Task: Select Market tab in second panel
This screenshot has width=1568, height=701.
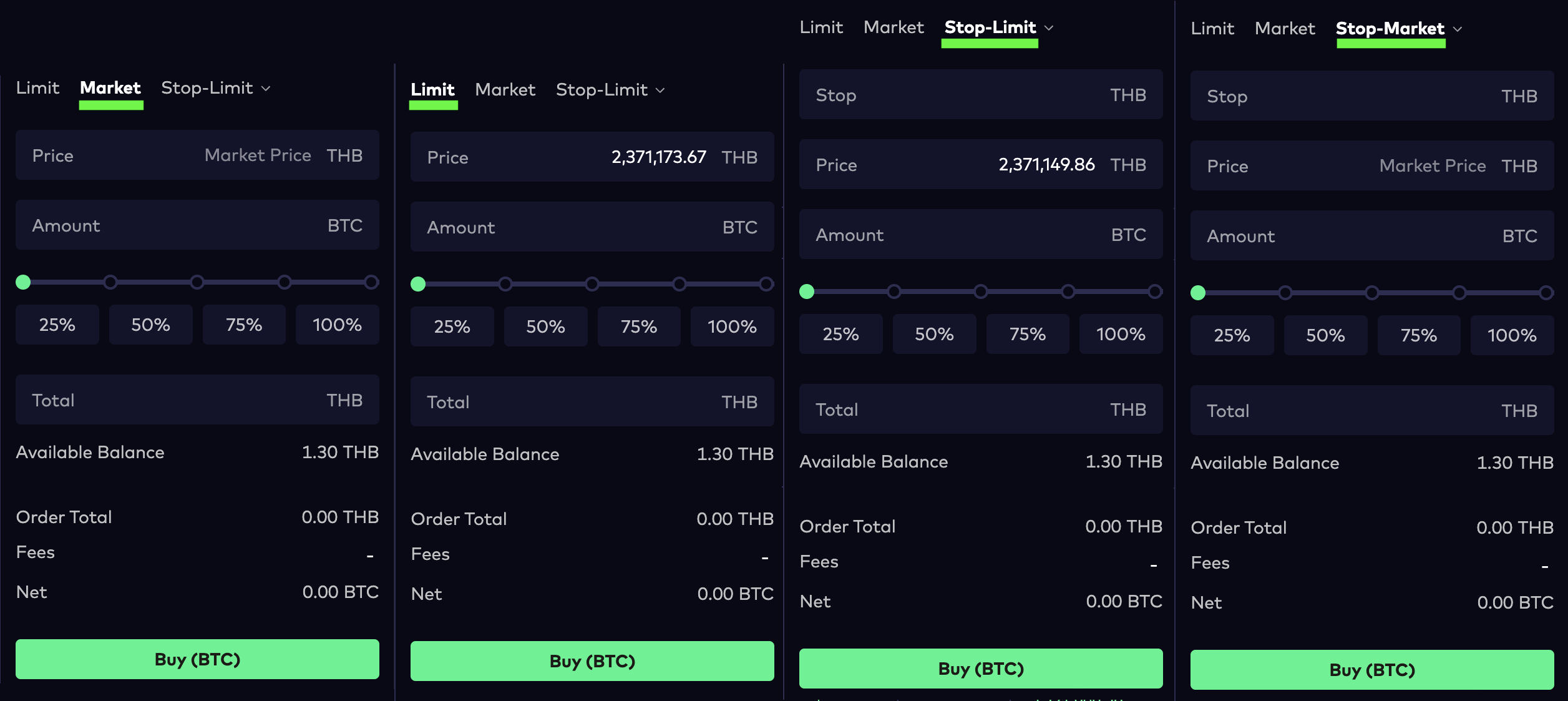Action: [x=505, y=90]
